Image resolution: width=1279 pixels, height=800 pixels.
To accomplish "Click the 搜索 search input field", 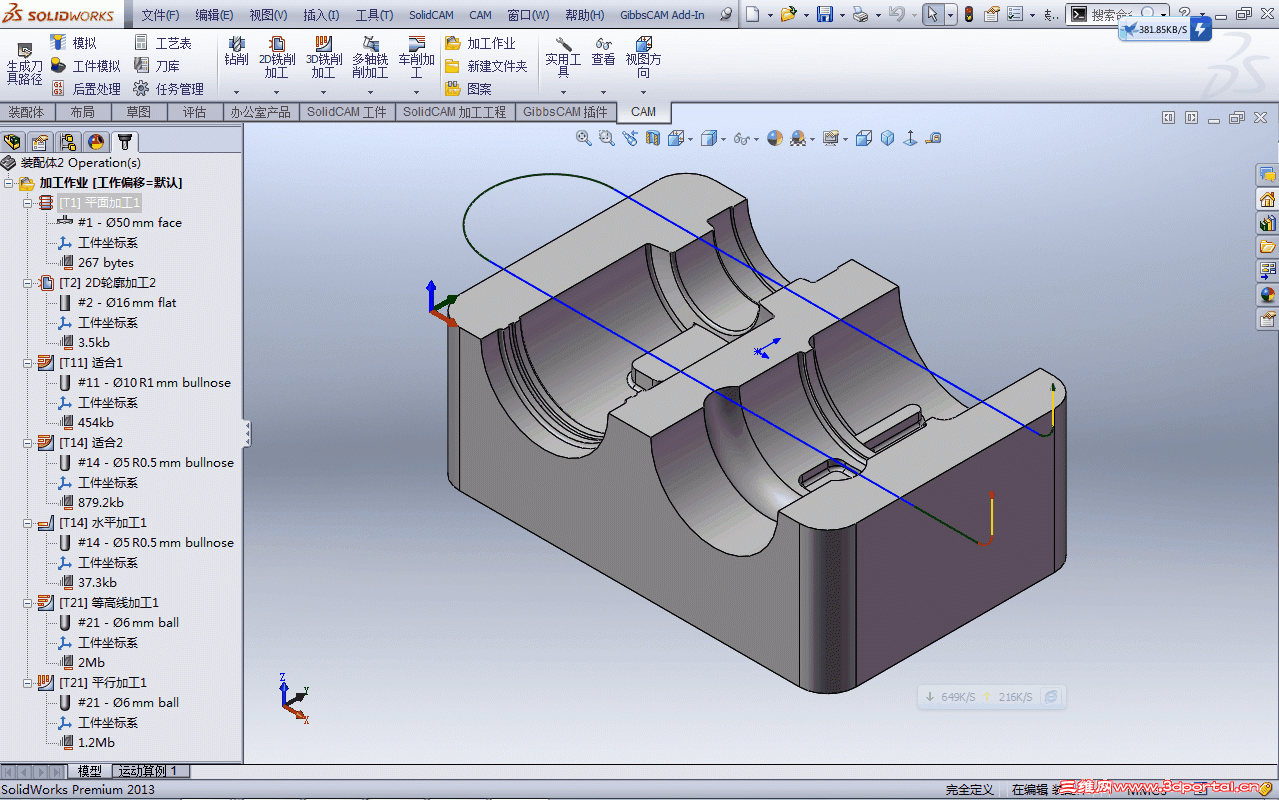I will 1111,15.
